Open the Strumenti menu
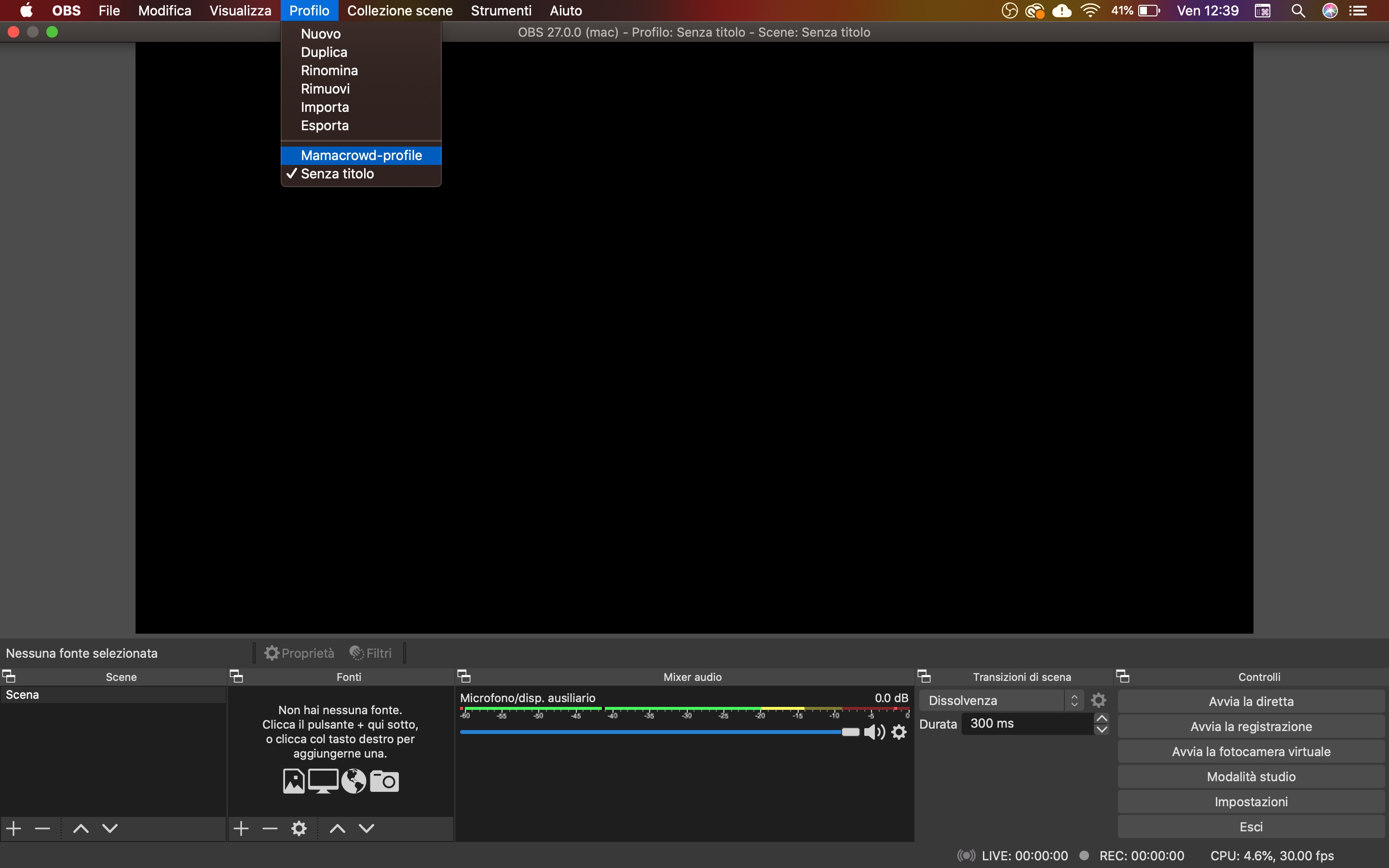This screenshot has height=868, width=1389. [x=501, y=11]
